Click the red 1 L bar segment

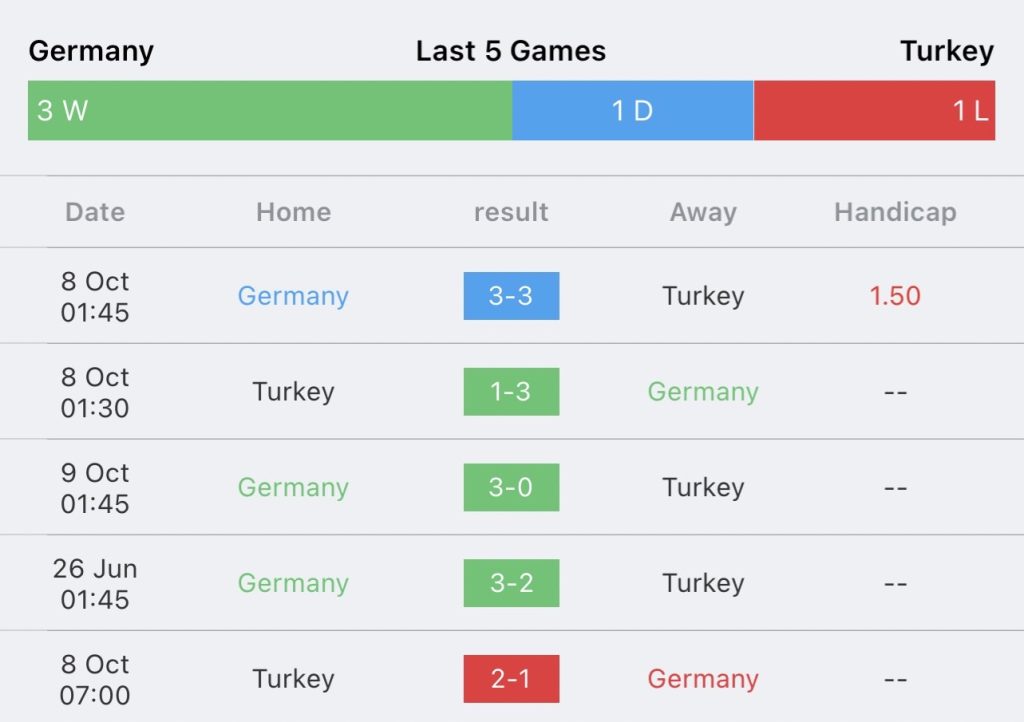(x=874, y=110)
